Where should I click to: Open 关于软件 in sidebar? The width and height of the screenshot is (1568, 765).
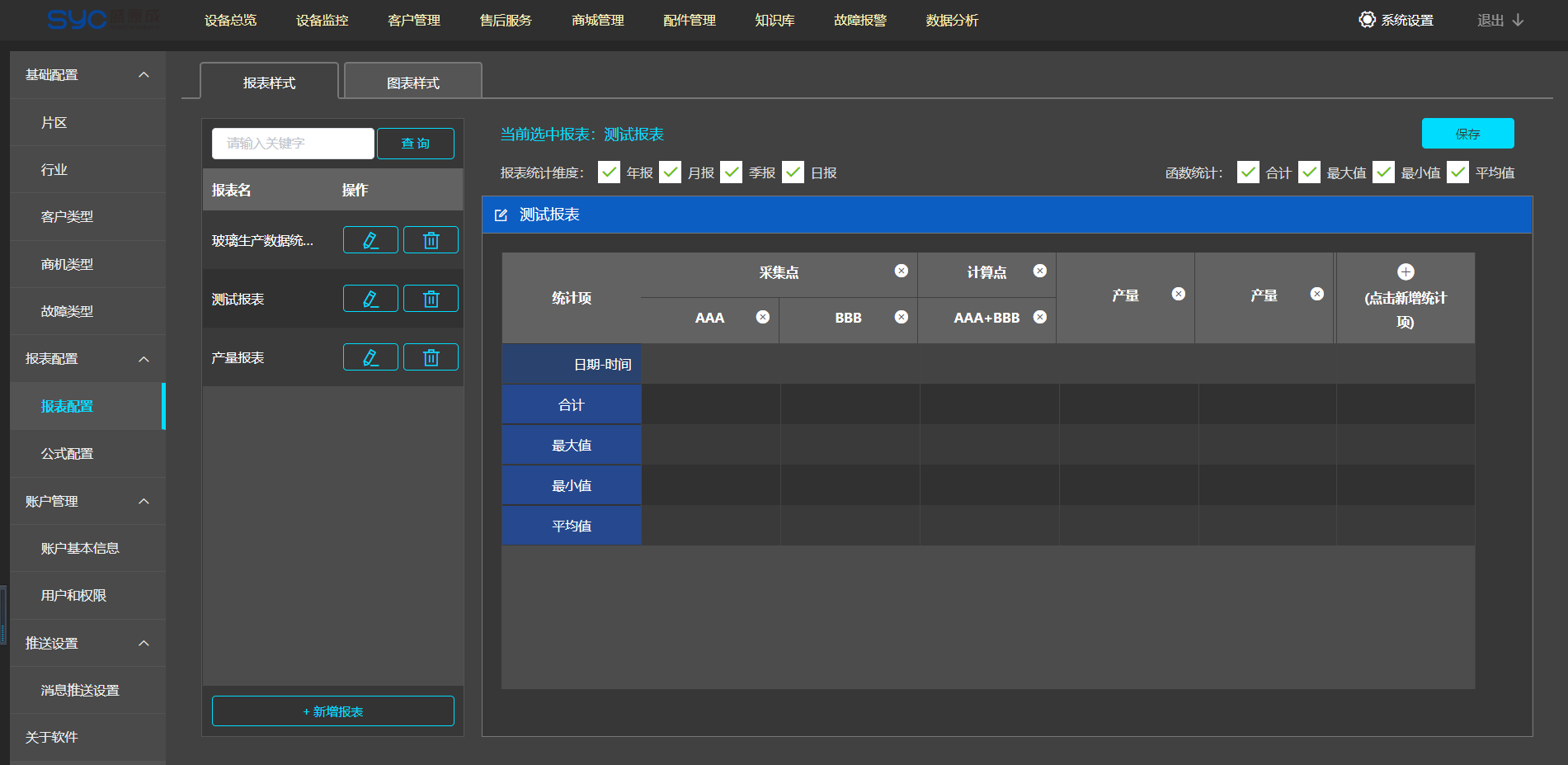pos(87,737)
